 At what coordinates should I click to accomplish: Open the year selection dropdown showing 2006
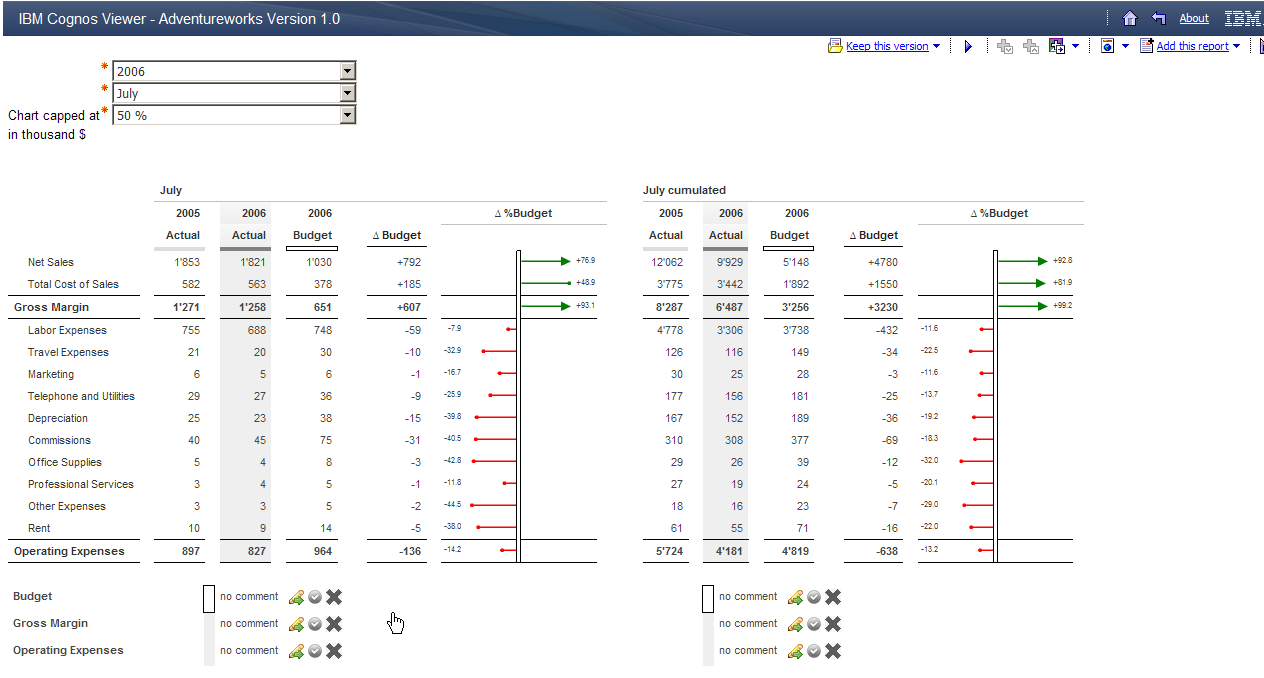coord(347,70)
